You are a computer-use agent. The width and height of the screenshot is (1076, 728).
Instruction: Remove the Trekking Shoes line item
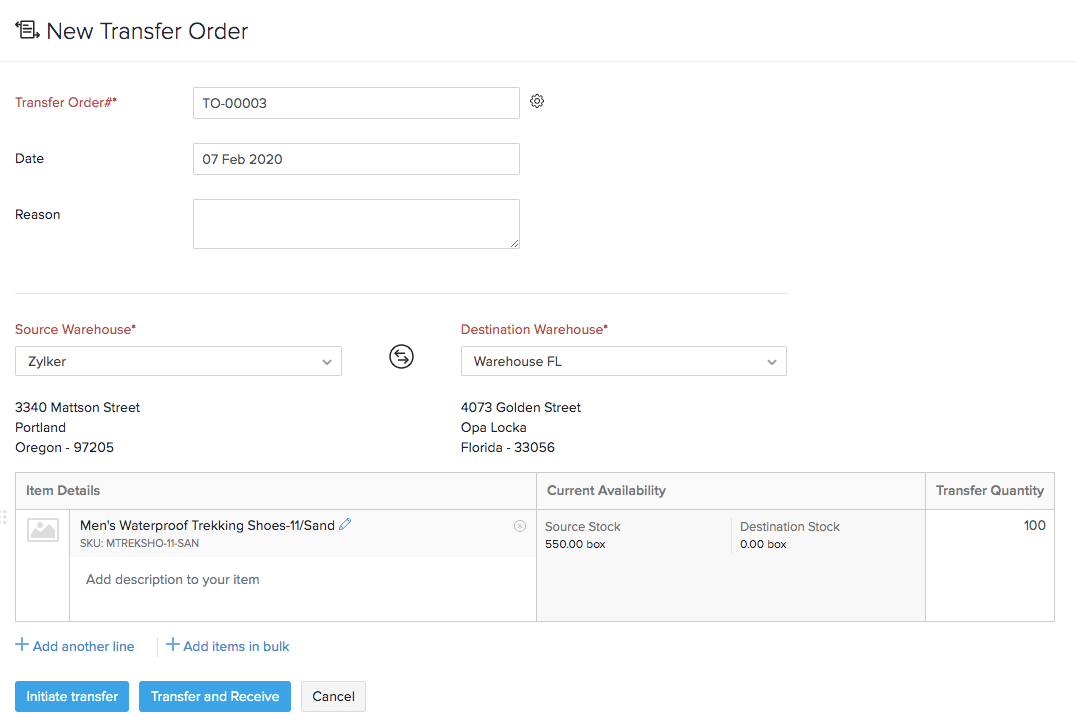point(520,525)
